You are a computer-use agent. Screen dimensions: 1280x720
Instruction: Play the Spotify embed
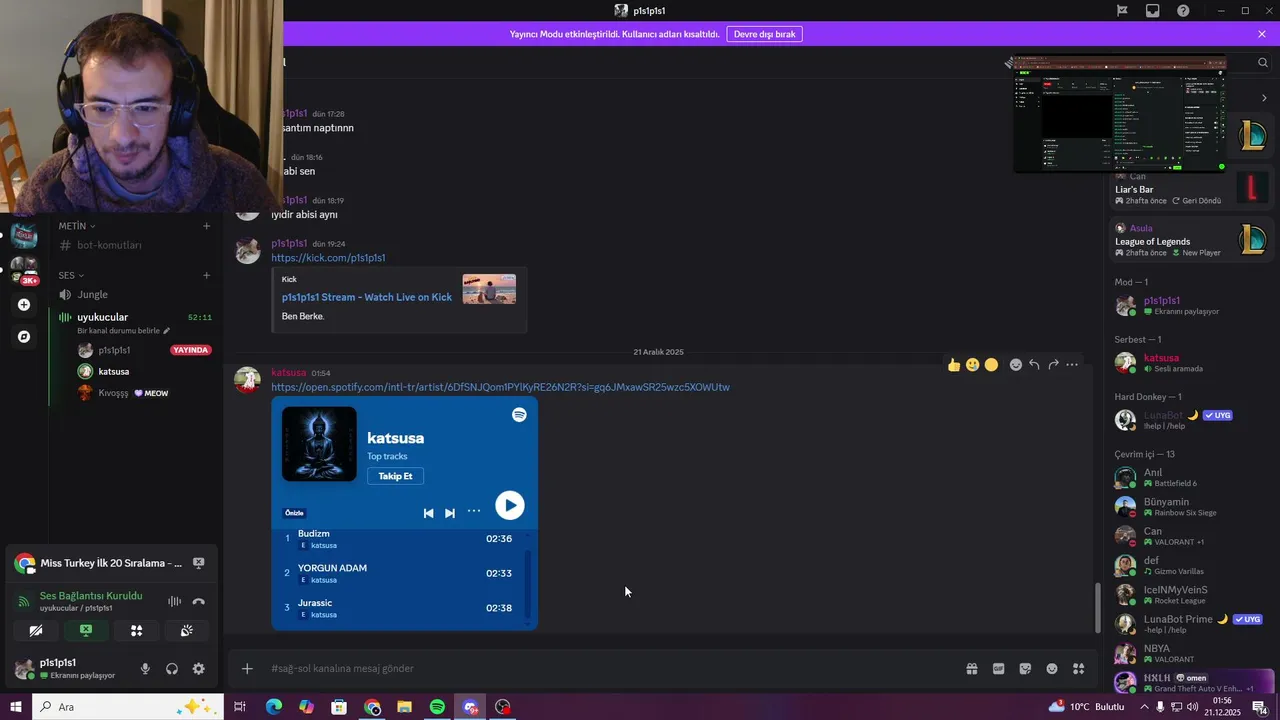509,506
